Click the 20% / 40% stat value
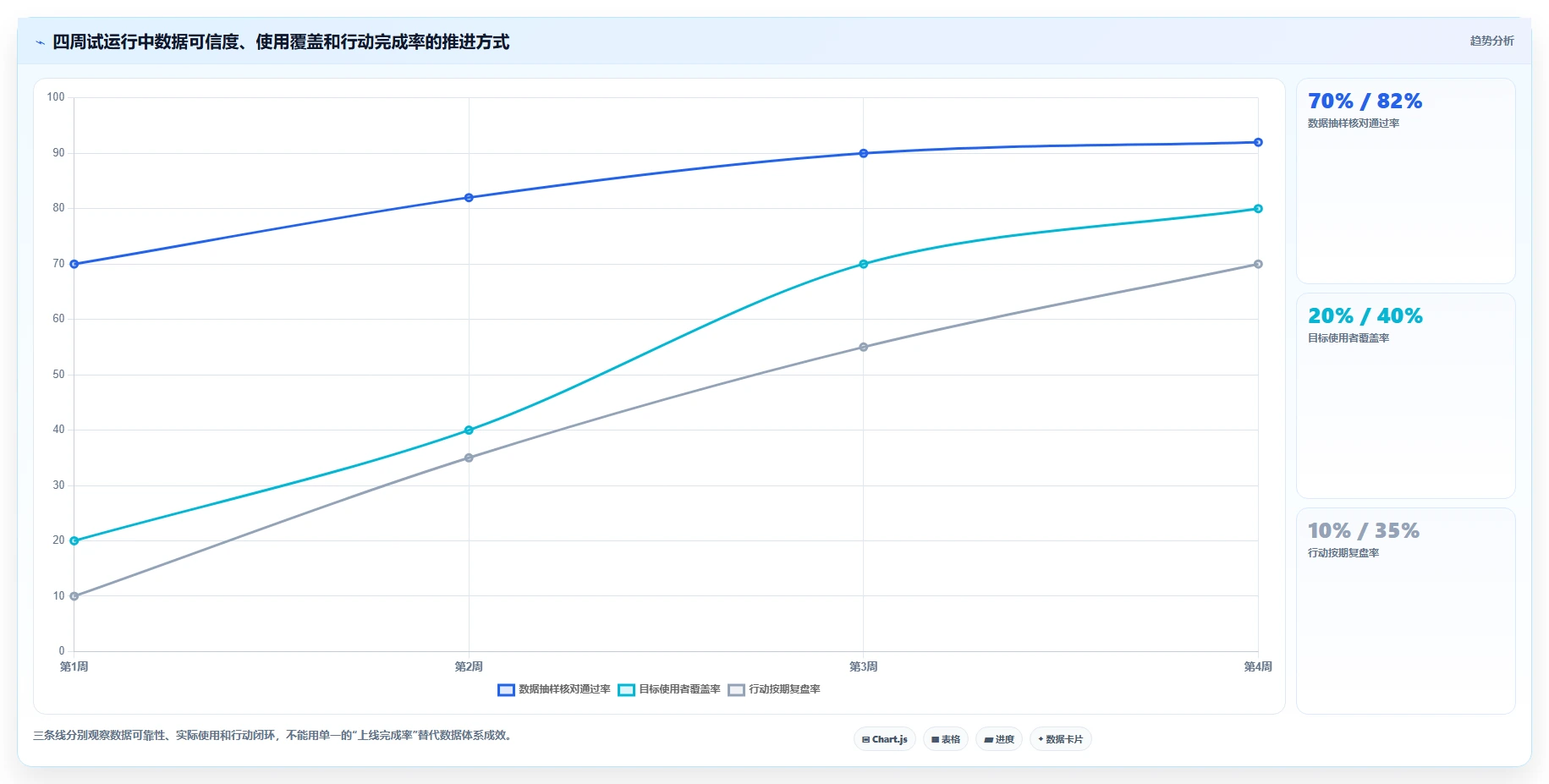 (1365, 315)
